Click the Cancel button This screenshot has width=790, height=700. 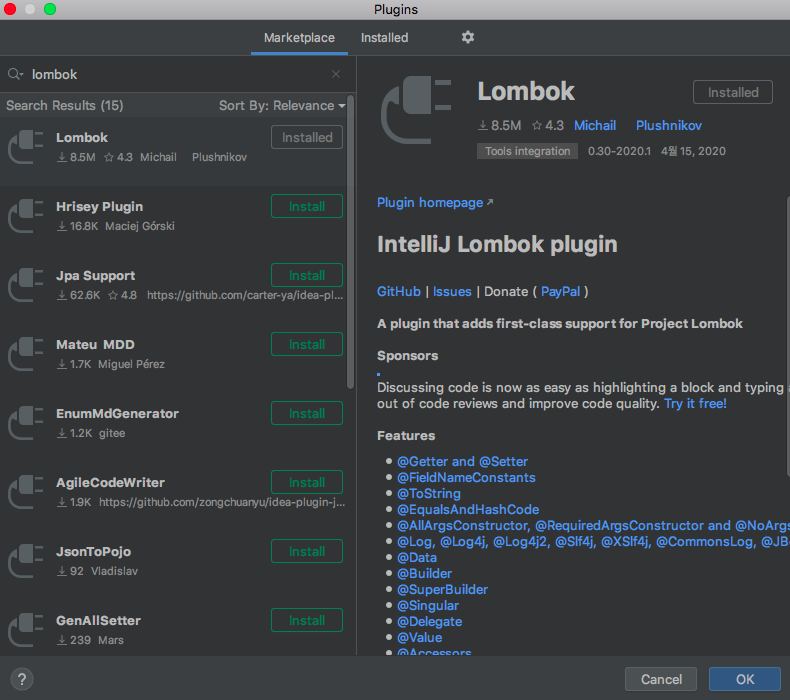point(661,679)
